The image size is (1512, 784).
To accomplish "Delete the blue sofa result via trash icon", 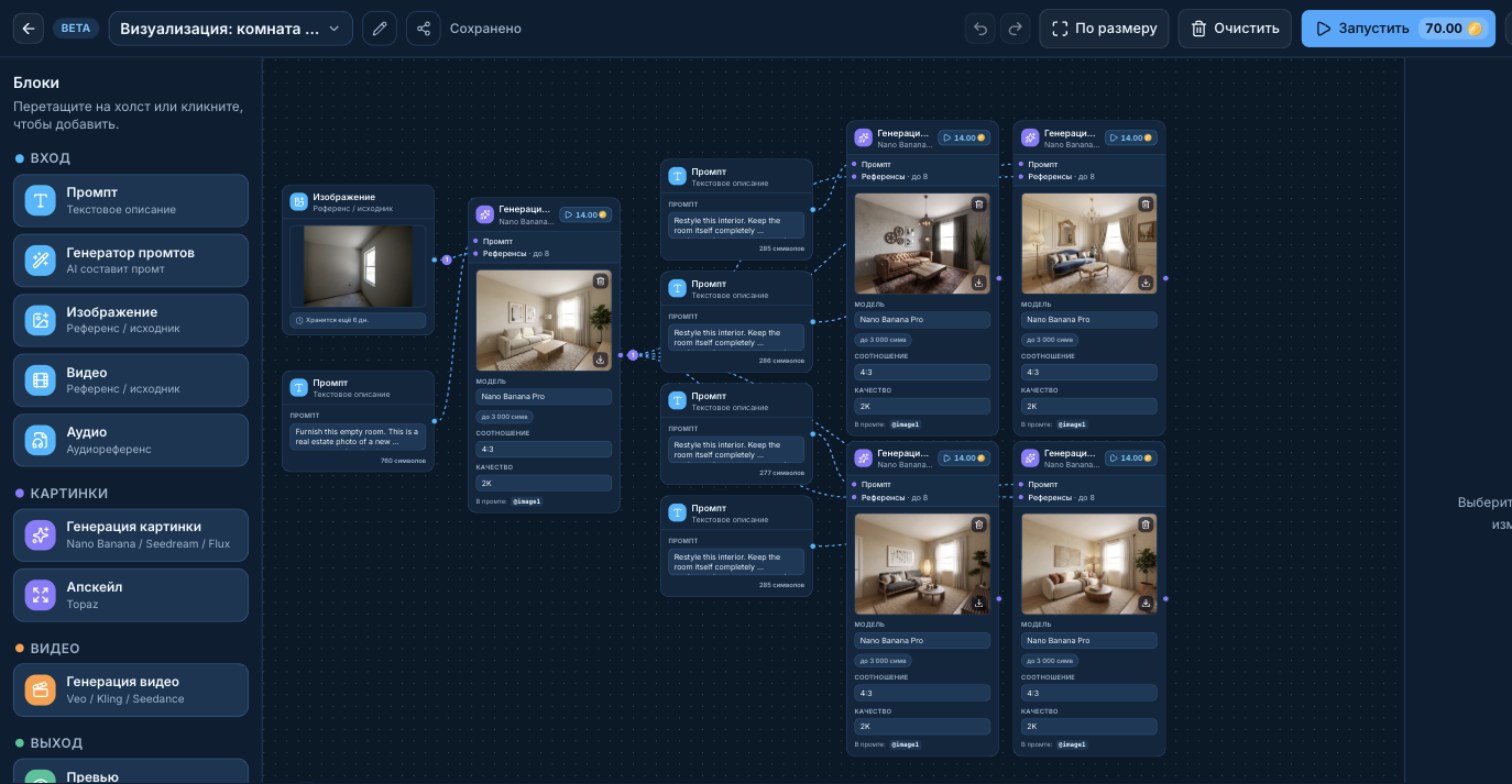I will click(1146, 204).
